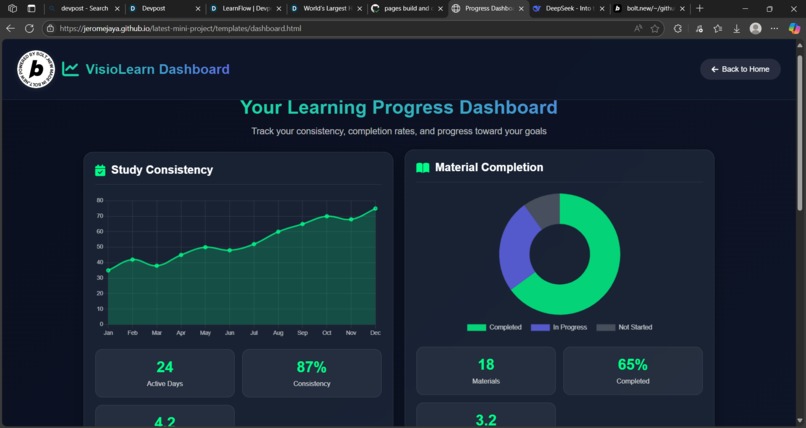Click the Jan data point on line chart

pos(108,270)
